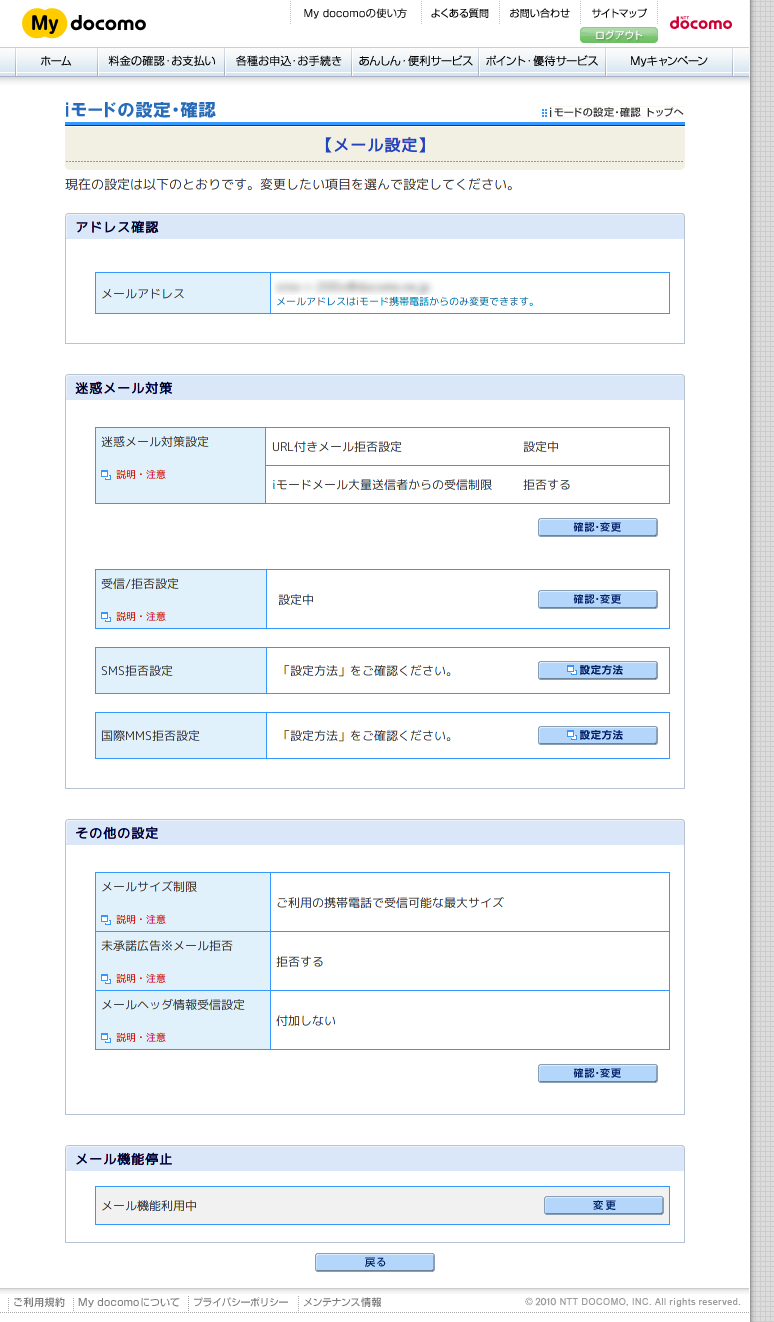Click 設定方法 for 国際MMS拒否設定
Screen dimensions: 774x1322
[598, 735]
